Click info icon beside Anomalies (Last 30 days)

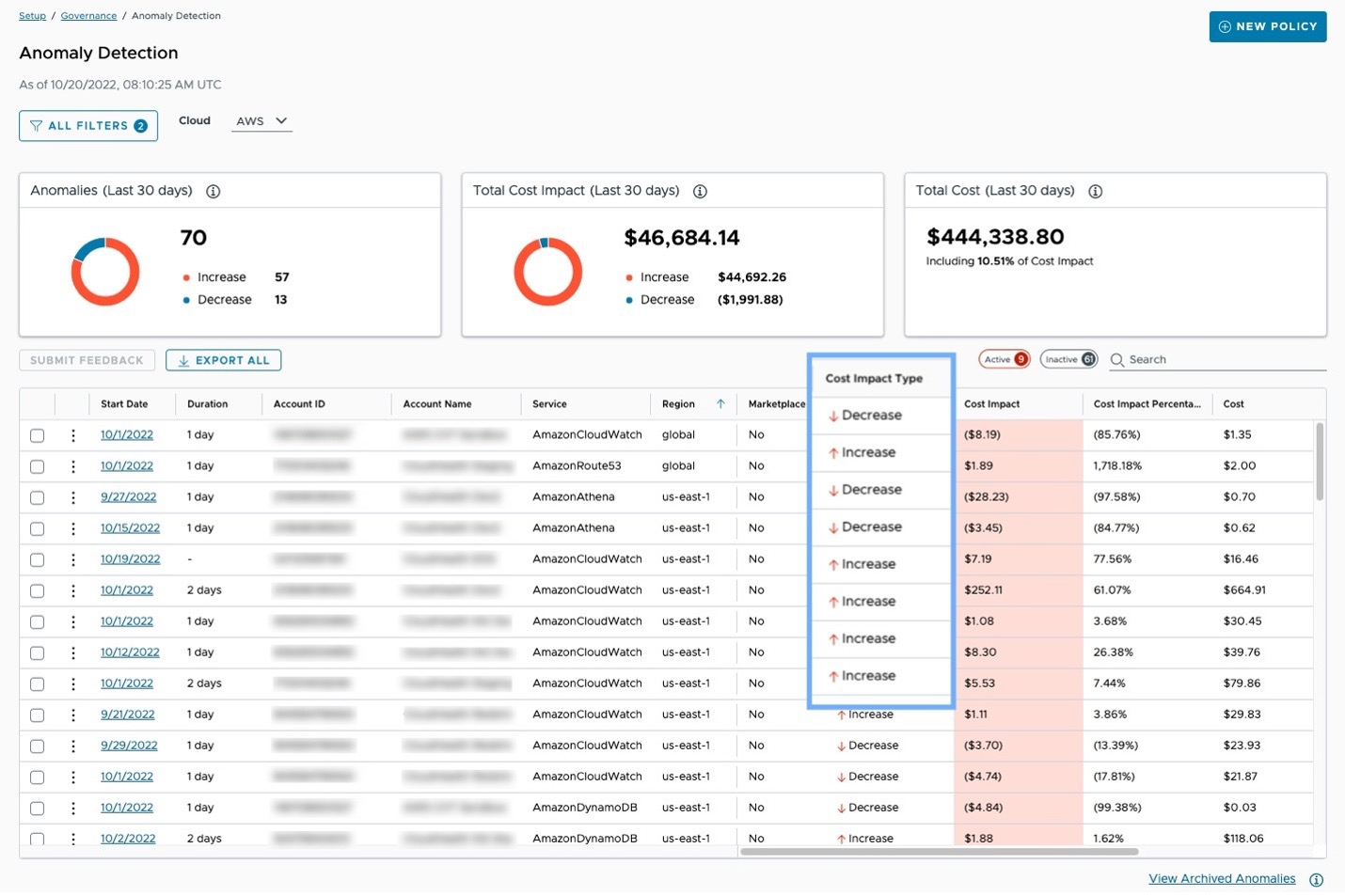point(214,191)
